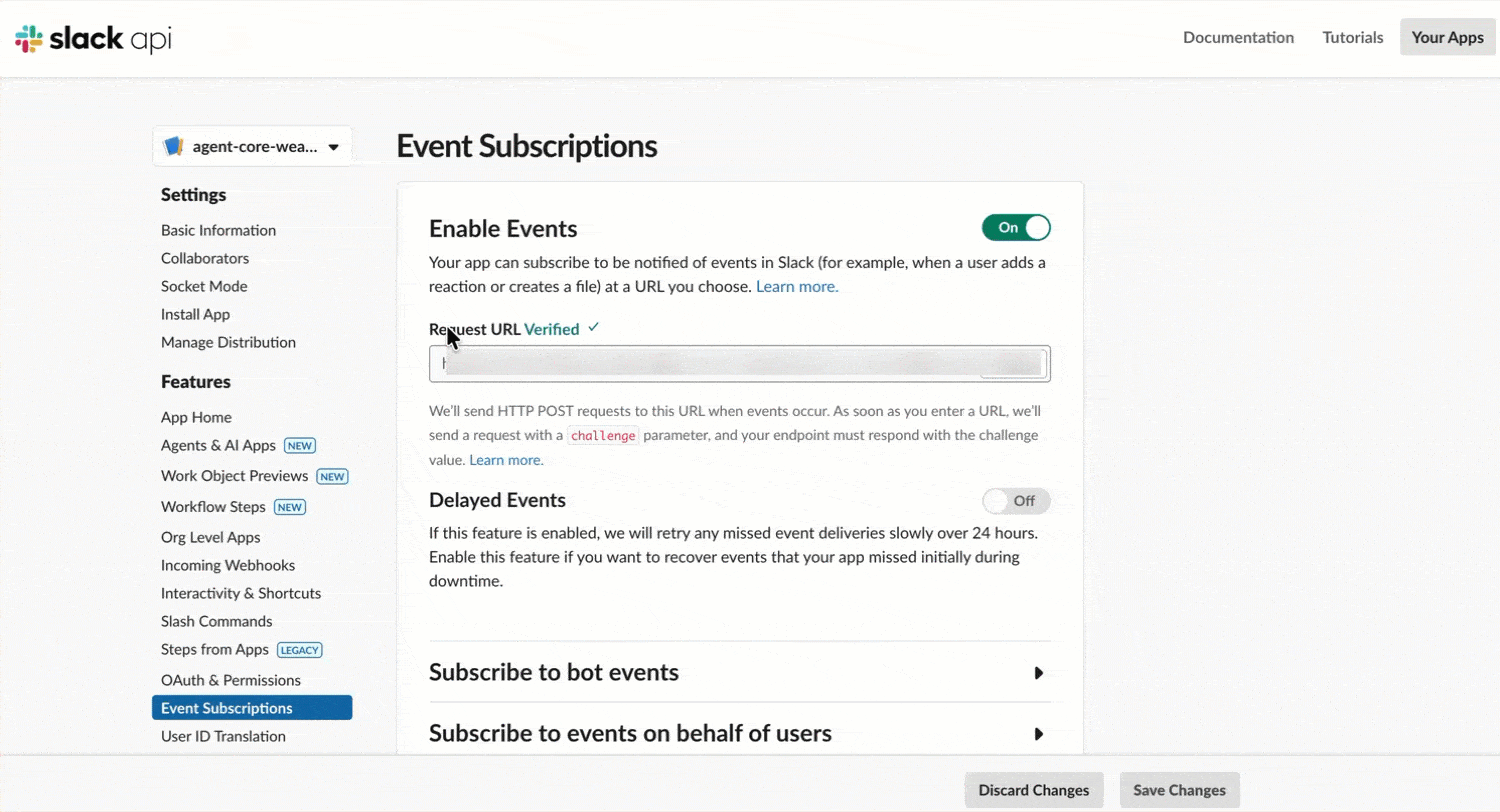Enable the Delayed Events toggle
The width and height of the screenshot is (1500, 812).
coord(1016,500)
